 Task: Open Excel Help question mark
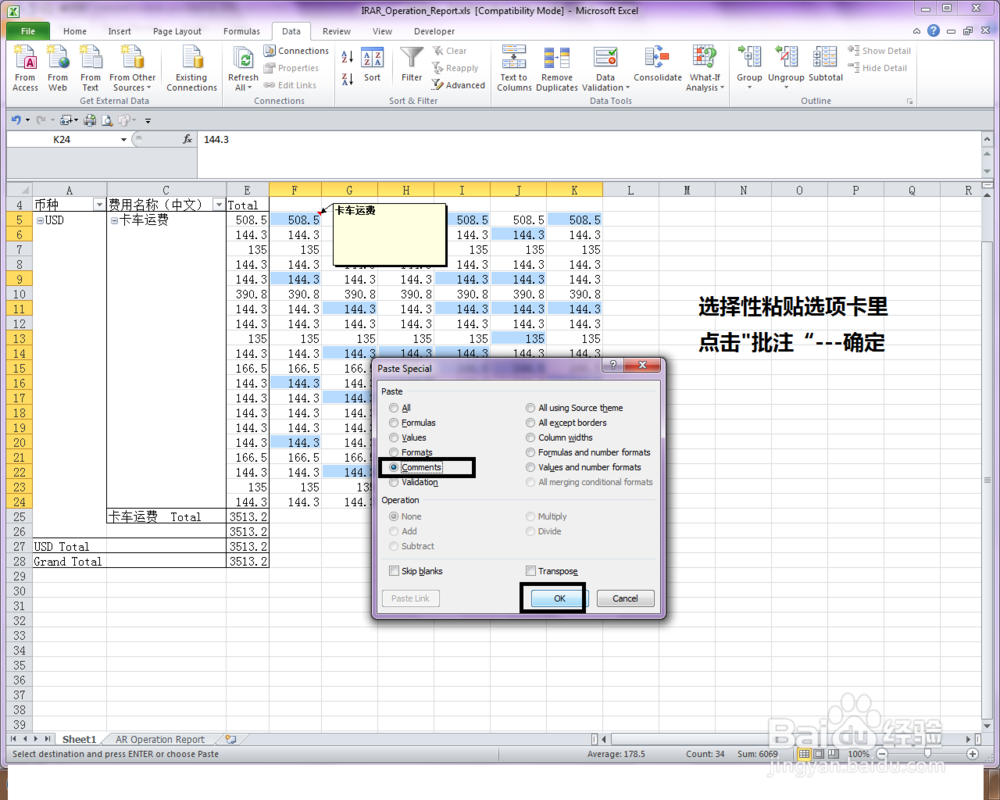(933, 31)
